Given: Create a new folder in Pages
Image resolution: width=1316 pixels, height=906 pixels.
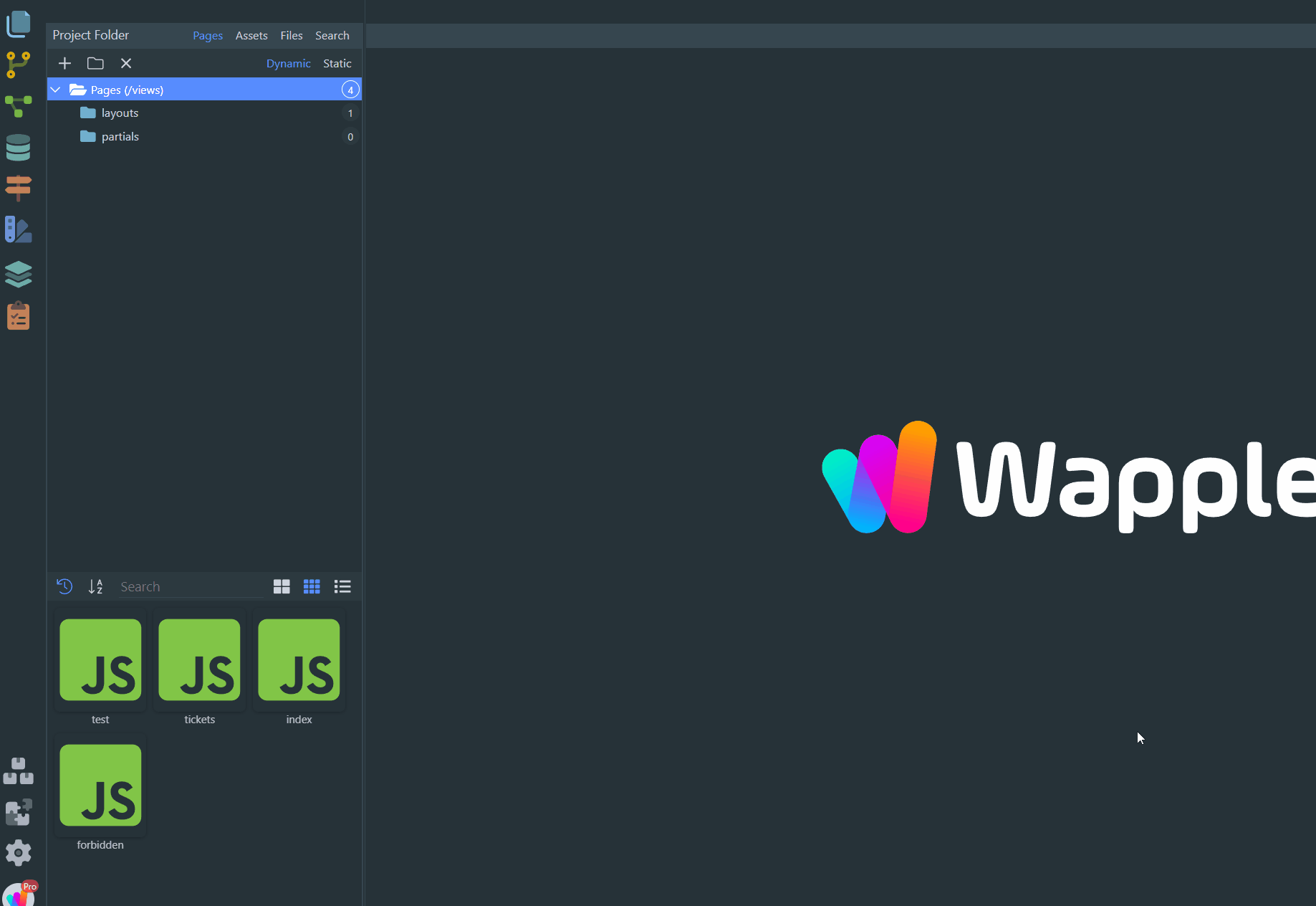Looking at the screenshot, I should pos(95,63).
